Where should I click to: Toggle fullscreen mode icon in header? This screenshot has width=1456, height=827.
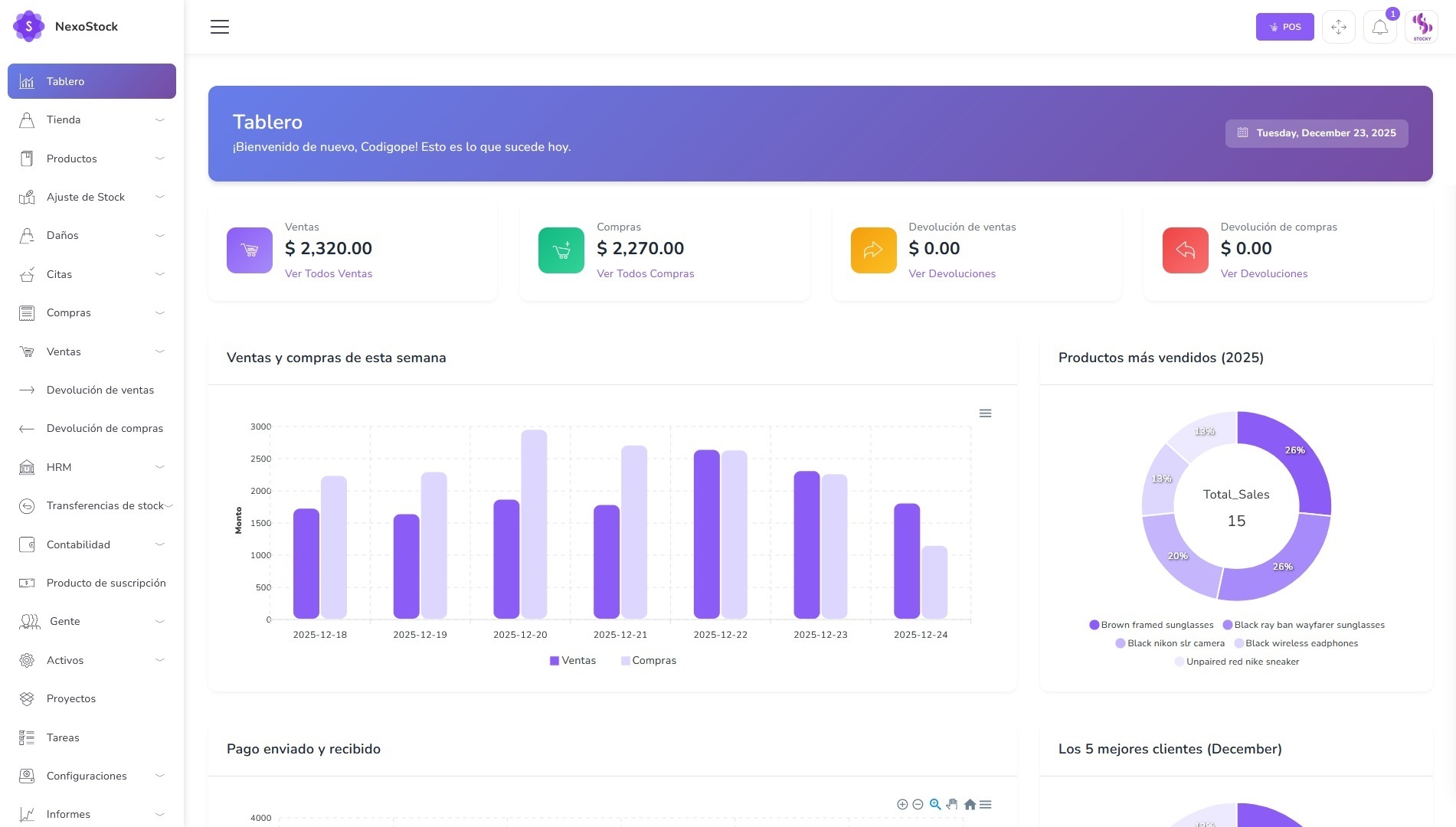point(1338,28)
